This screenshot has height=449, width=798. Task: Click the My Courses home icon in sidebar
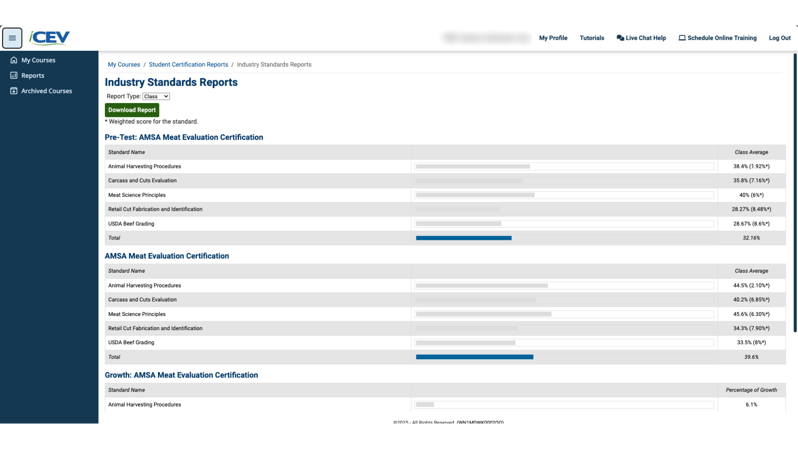tap(14, 60)
